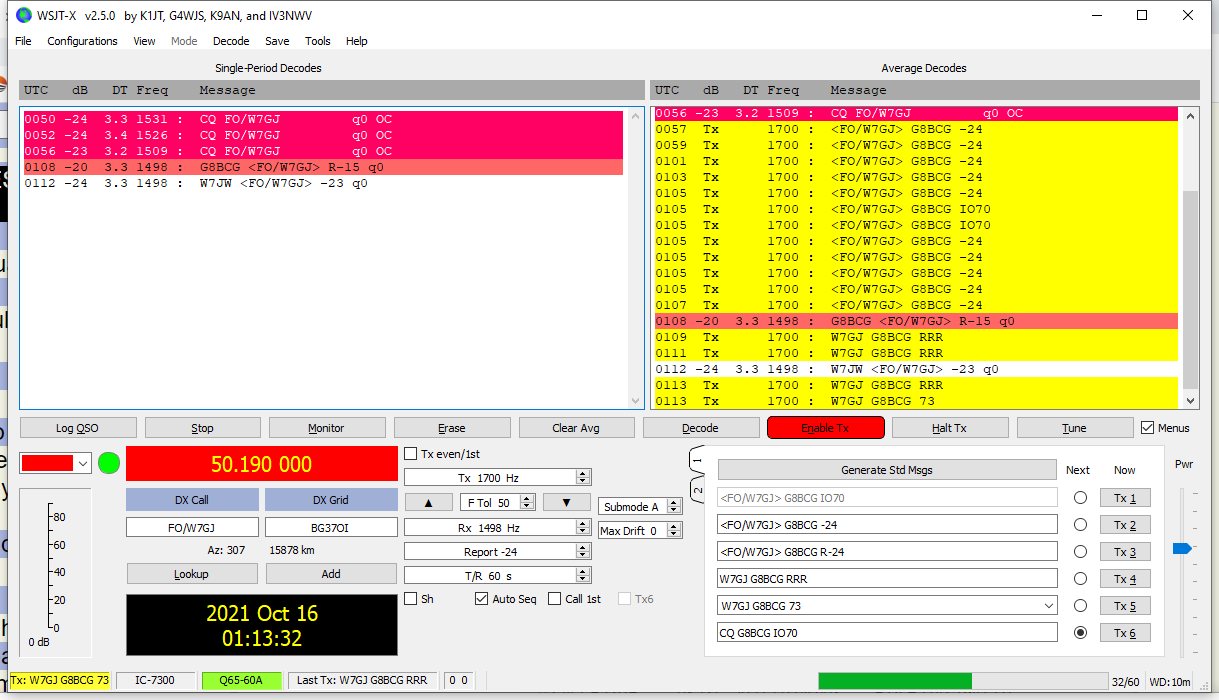The image size is (1219, 700).
Task: Select Next radio for Tx 3 message
Action: coord(1079,552)
